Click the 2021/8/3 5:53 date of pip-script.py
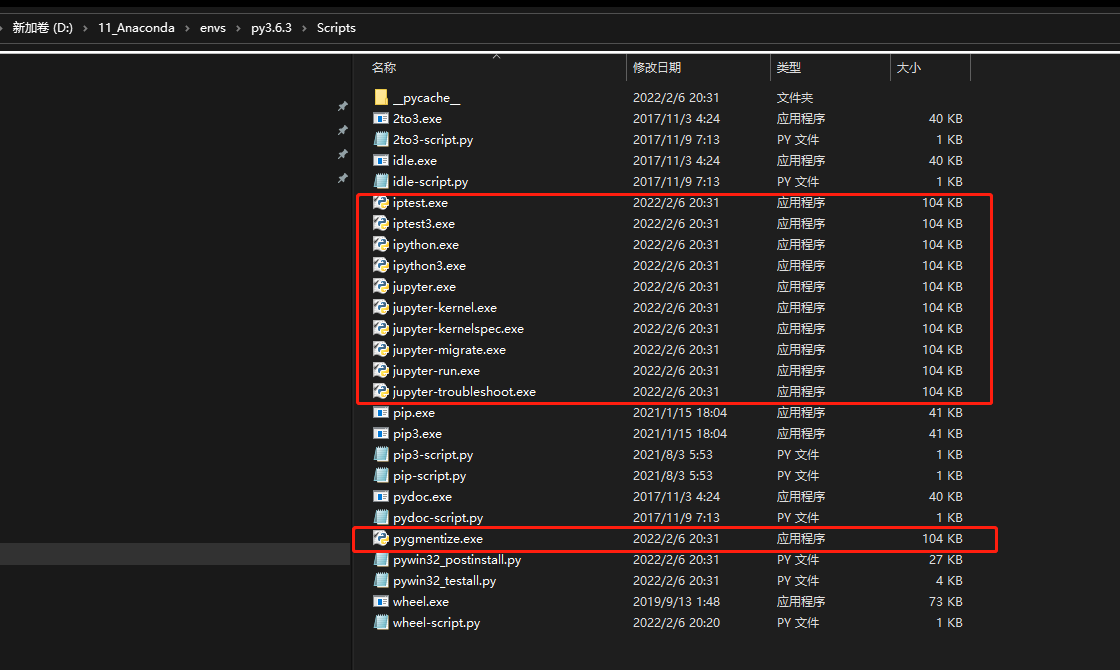Viewport: 1120px width, 670px height. point(673,476)
